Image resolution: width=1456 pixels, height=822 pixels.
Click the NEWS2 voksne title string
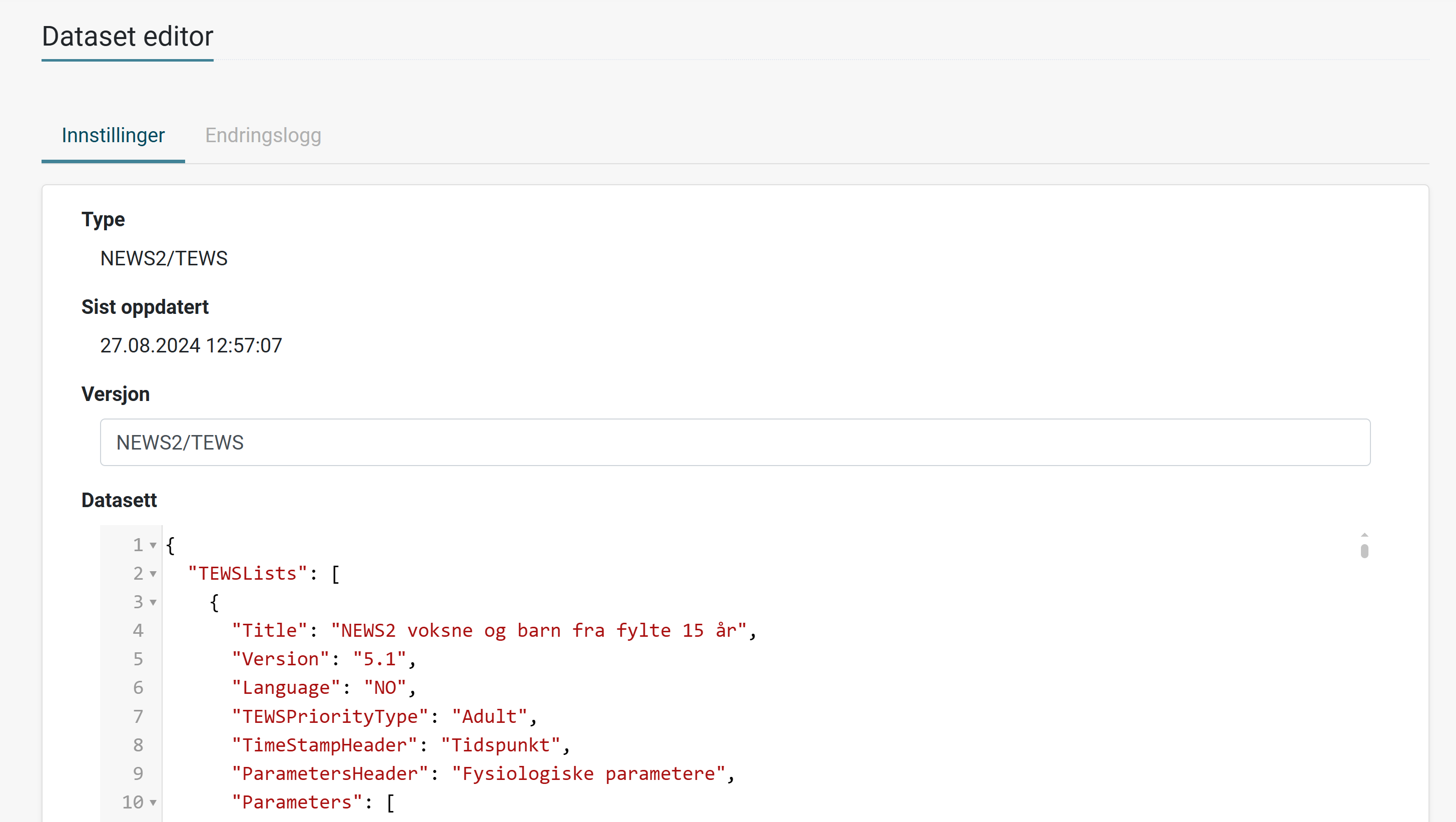[539, 630]
